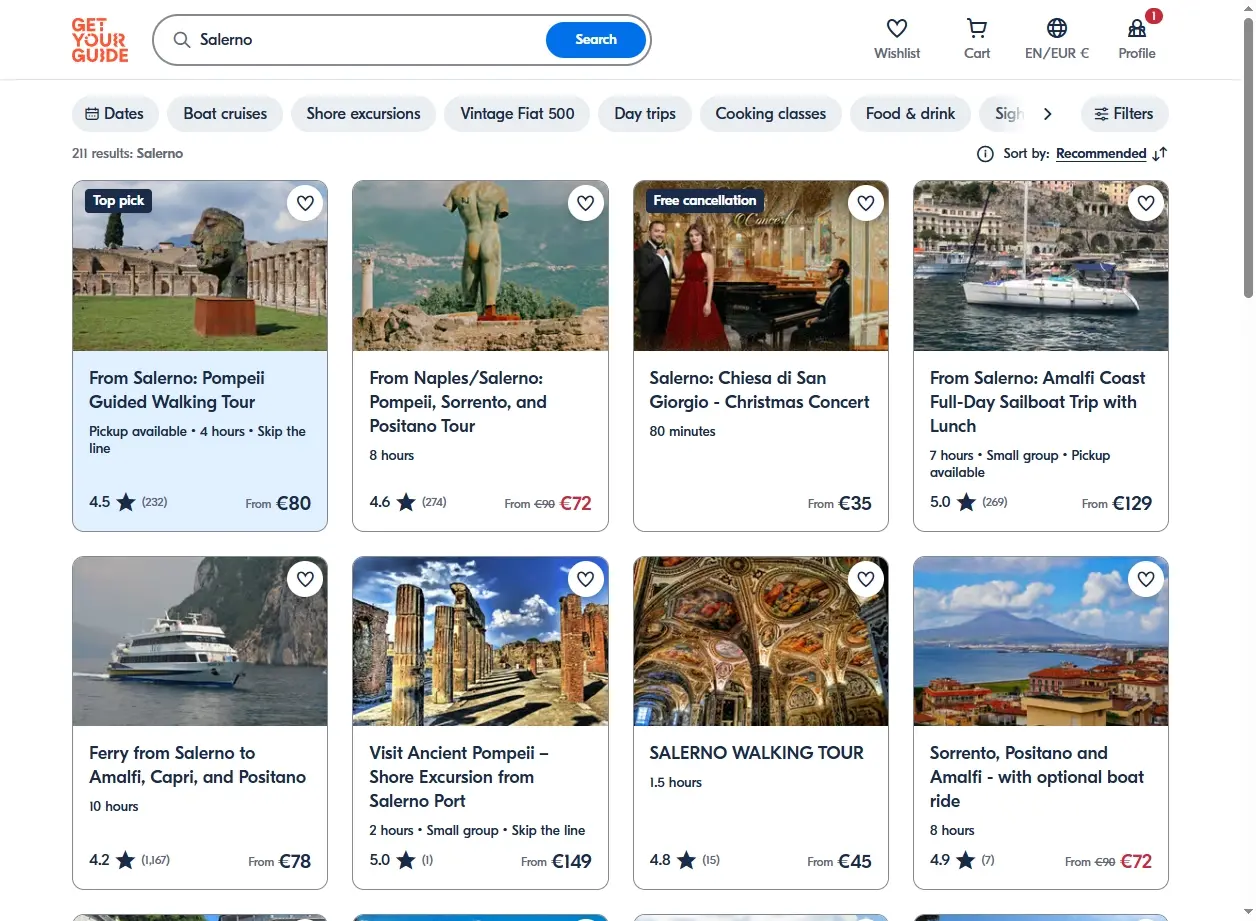Viewport: 1256px width, 921px height.
Task: Click the Pompeii statue head thumbnail
Action: (200, 266)
